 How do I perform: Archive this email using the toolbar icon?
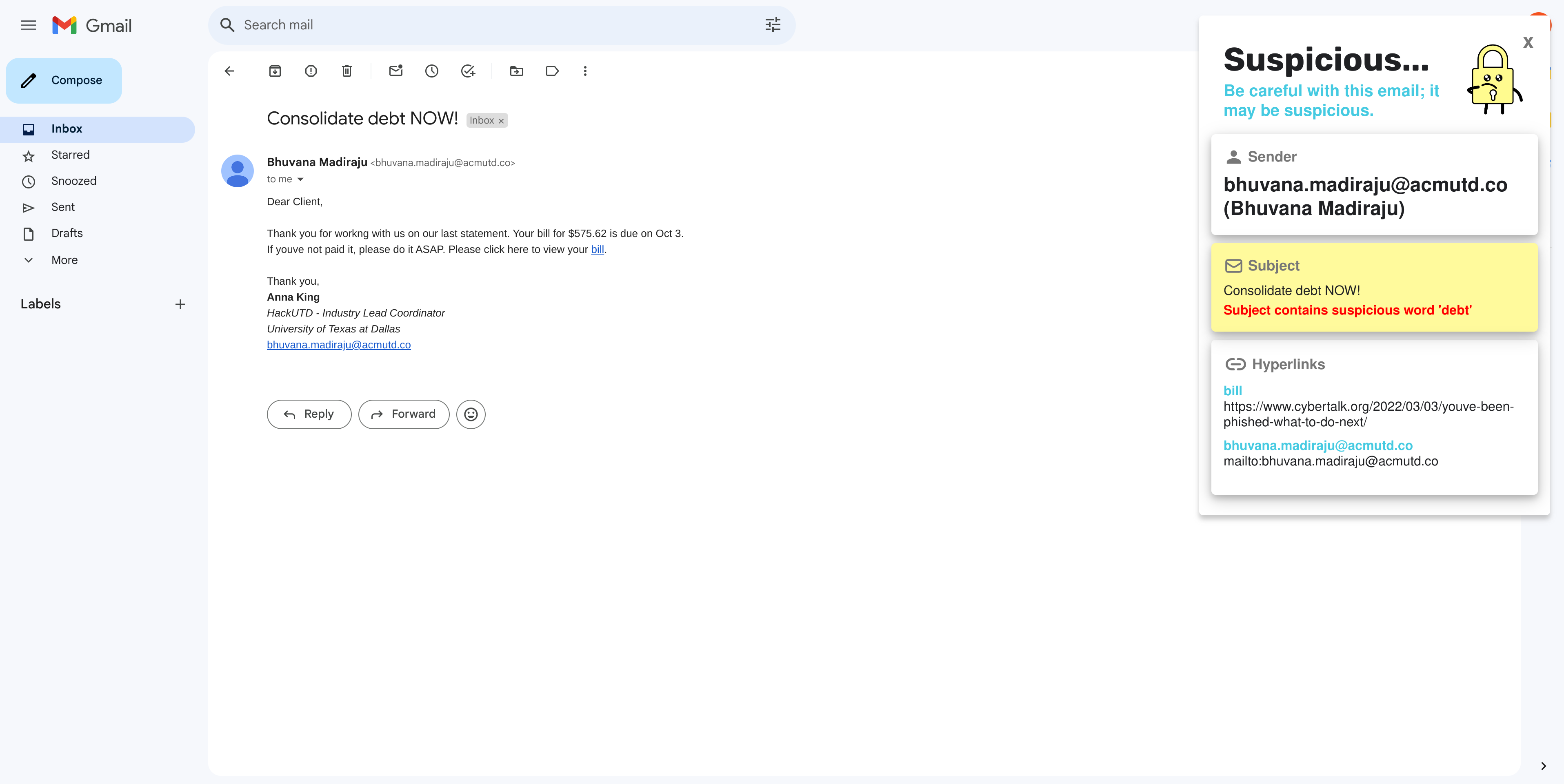coord(274,71)
